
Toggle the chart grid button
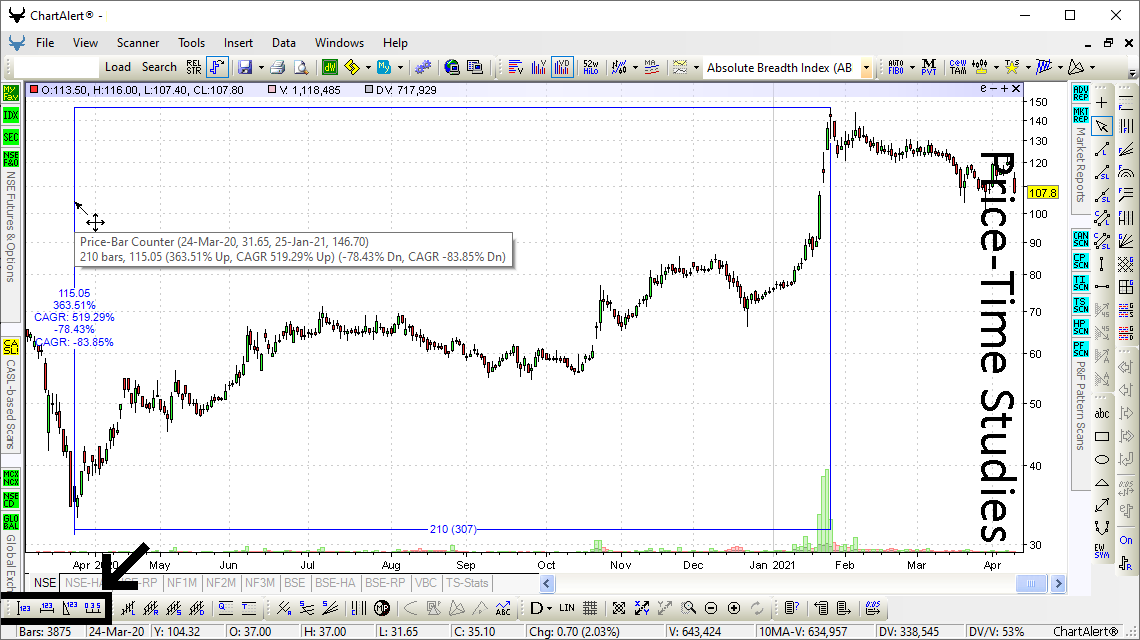coord(590,608)
